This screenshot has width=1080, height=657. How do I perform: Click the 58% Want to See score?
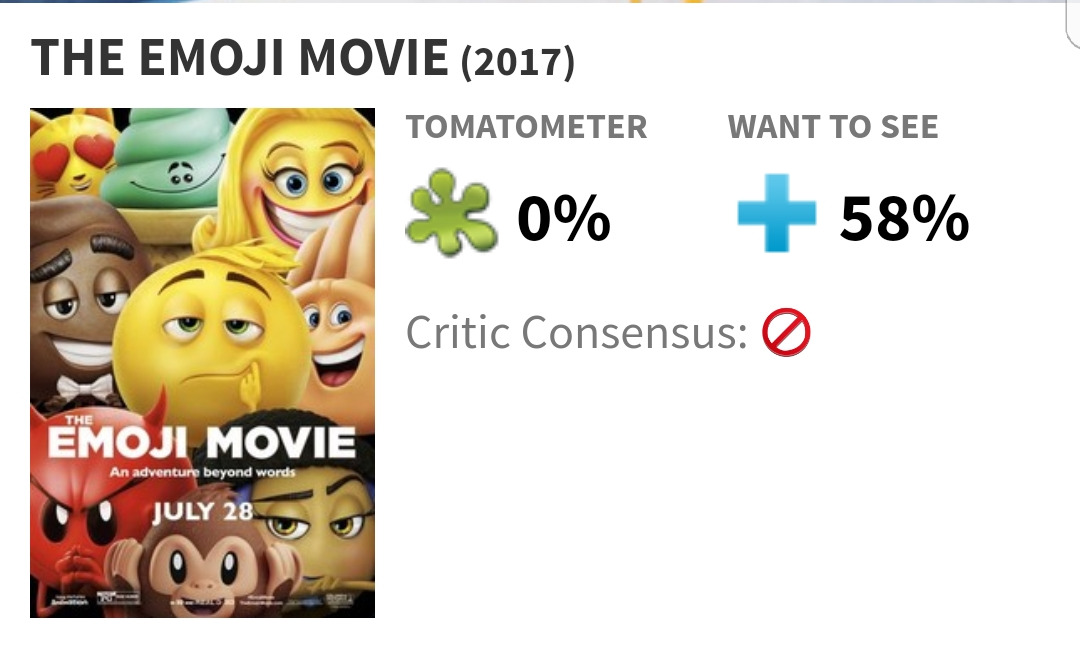904,217
